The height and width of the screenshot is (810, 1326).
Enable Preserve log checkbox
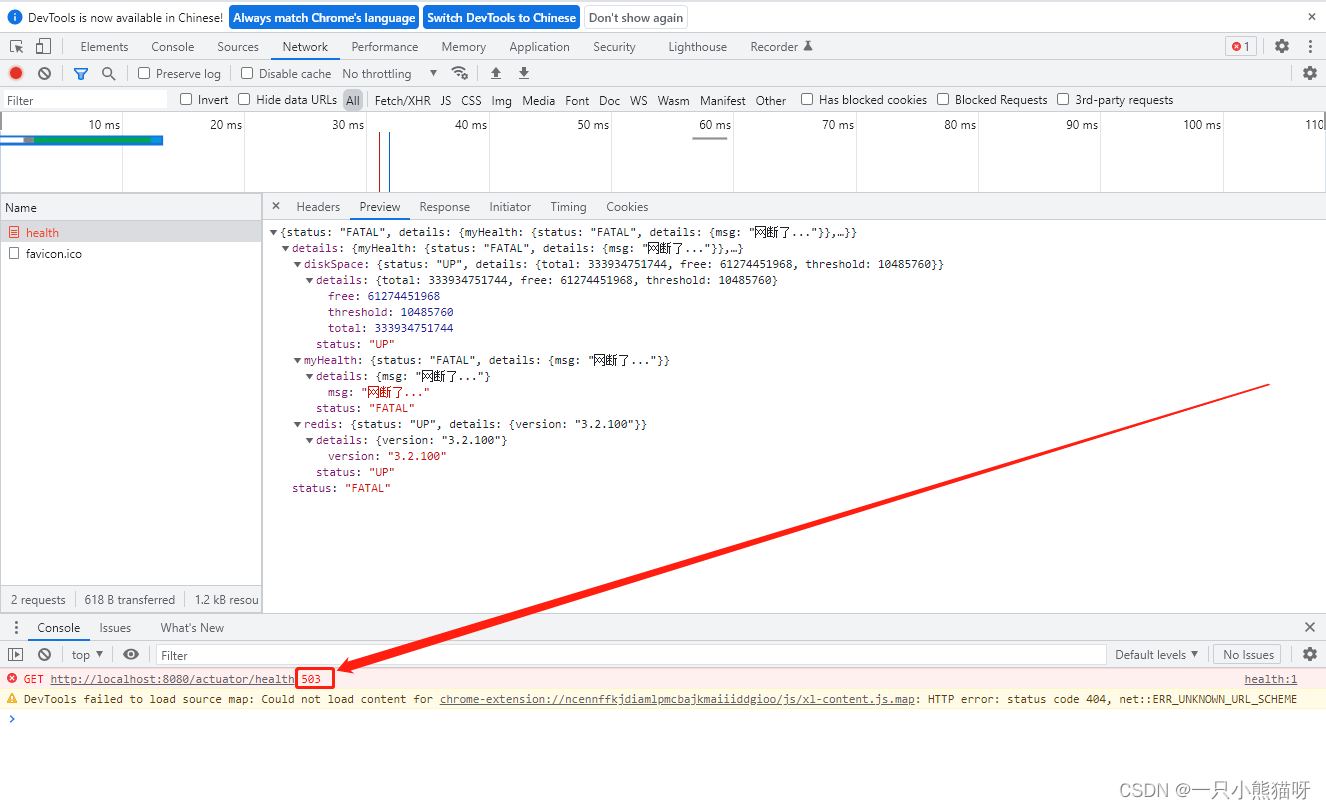[144, 73]
